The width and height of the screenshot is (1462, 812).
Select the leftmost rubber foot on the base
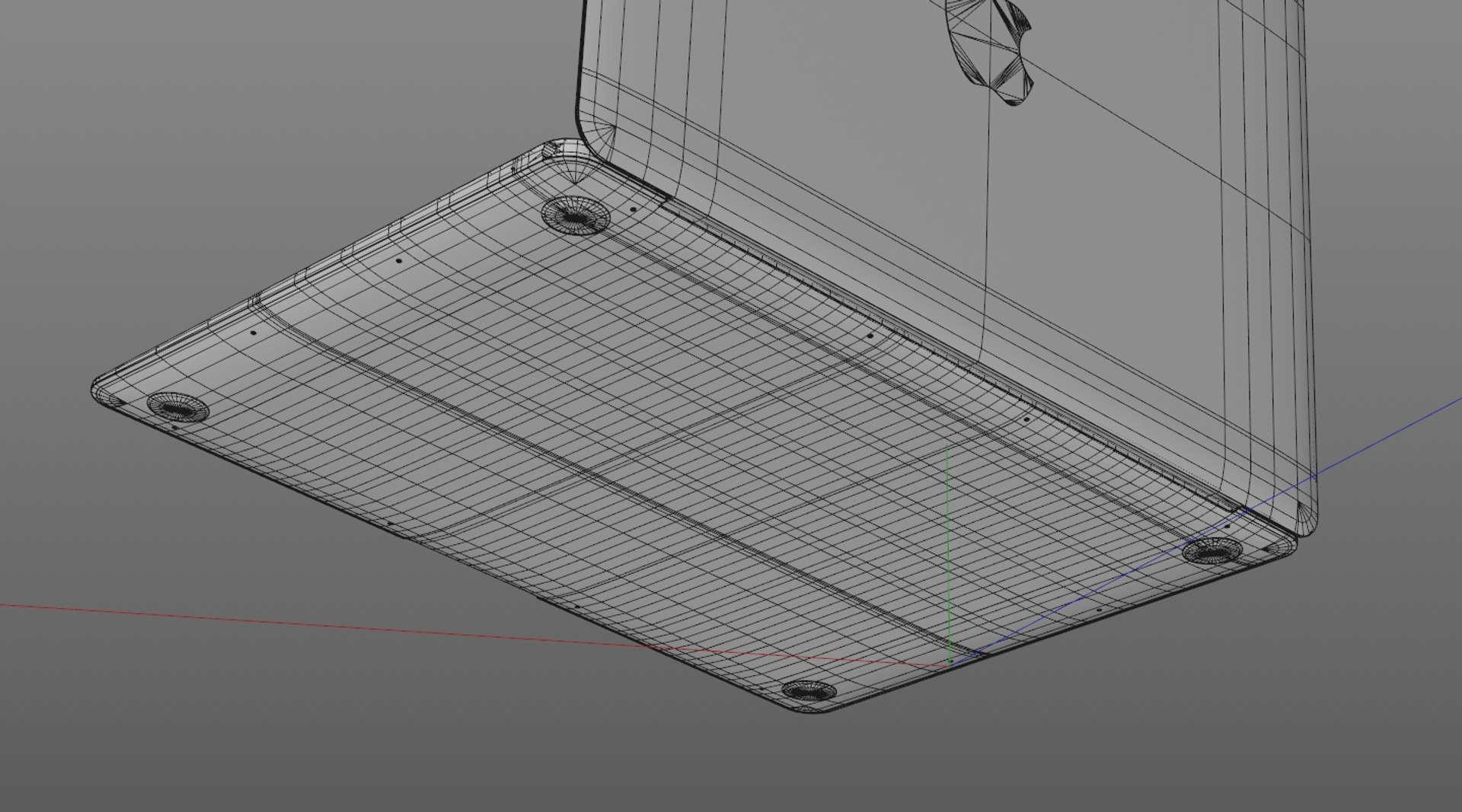[178, 407]
